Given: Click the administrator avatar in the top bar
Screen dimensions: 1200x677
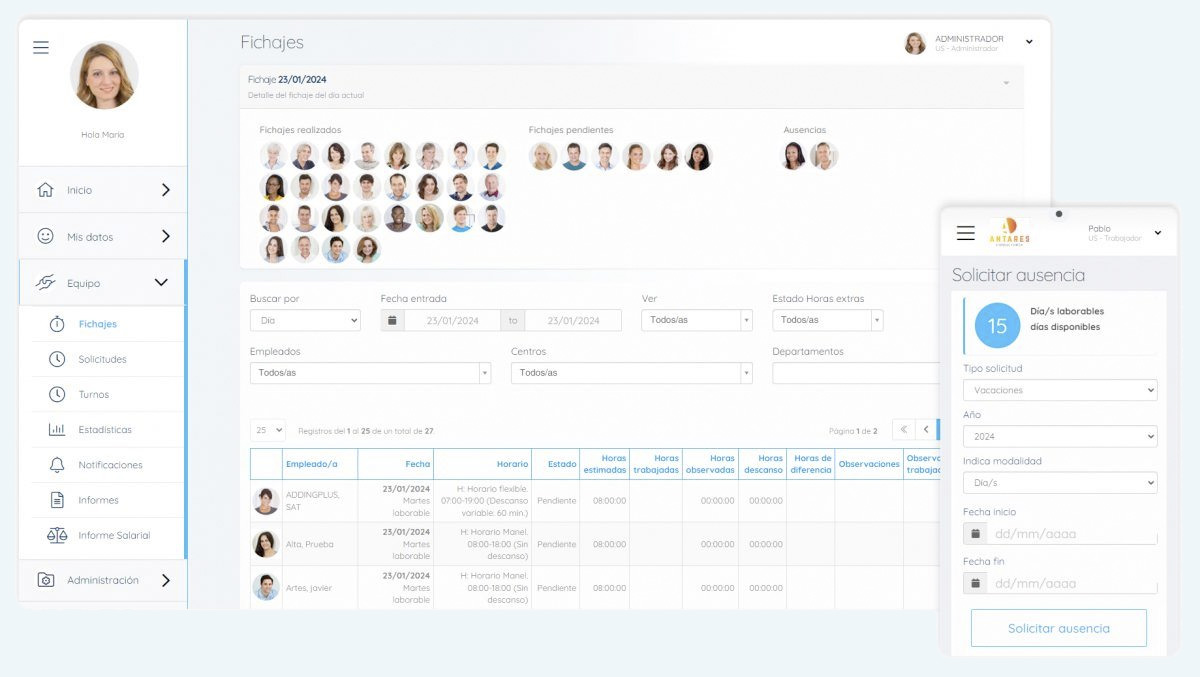Looking at the screenshot, I should pos(915,43).
